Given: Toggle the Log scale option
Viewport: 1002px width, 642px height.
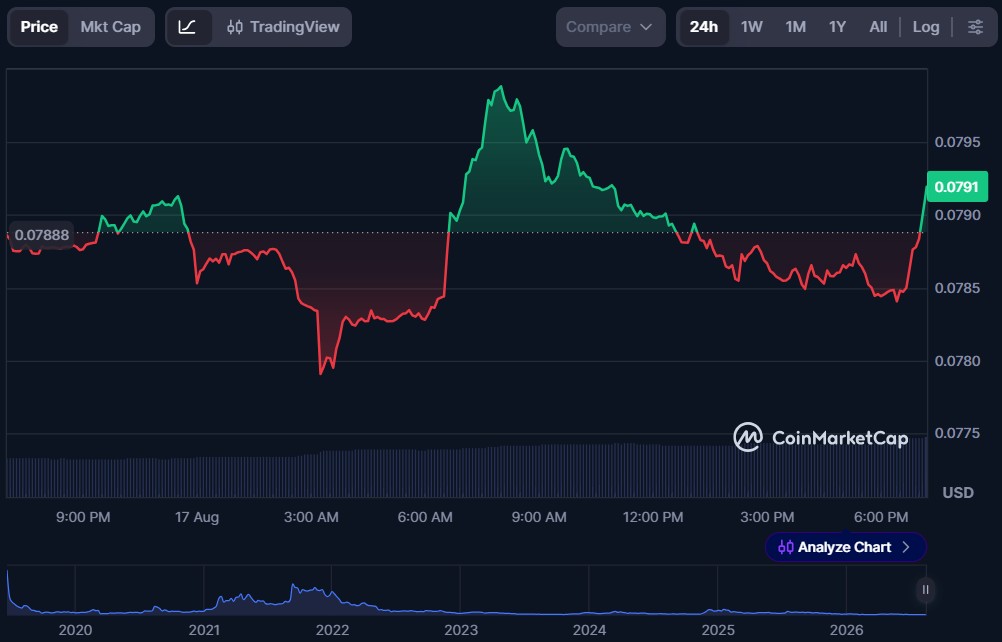Looking at the screenshot, I should pyautogui.click(x=926, y=27).
